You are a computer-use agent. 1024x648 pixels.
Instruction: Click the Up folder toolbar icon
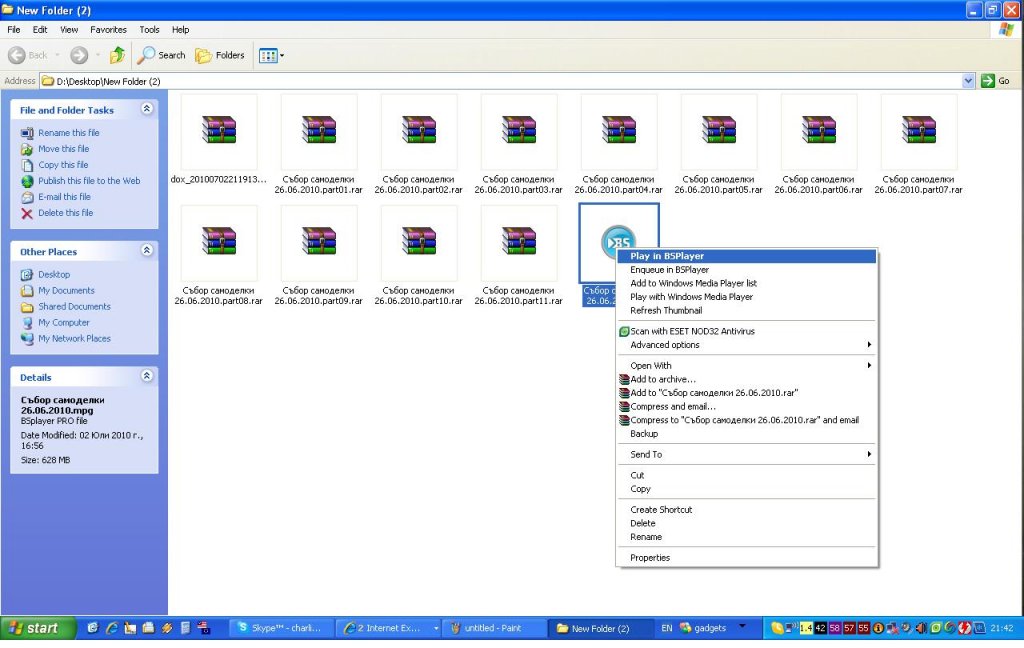coord(117,55)
